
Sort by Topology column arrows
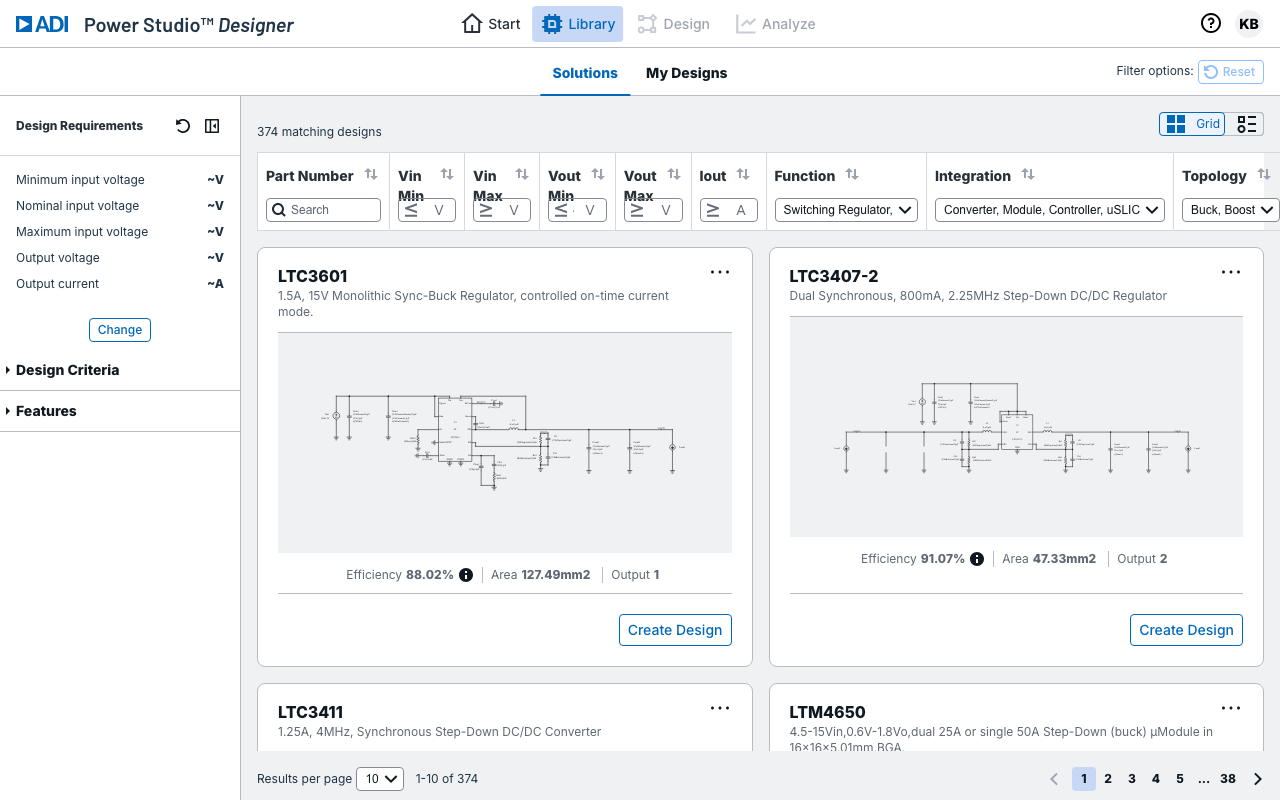click(x=1264, y=174)
